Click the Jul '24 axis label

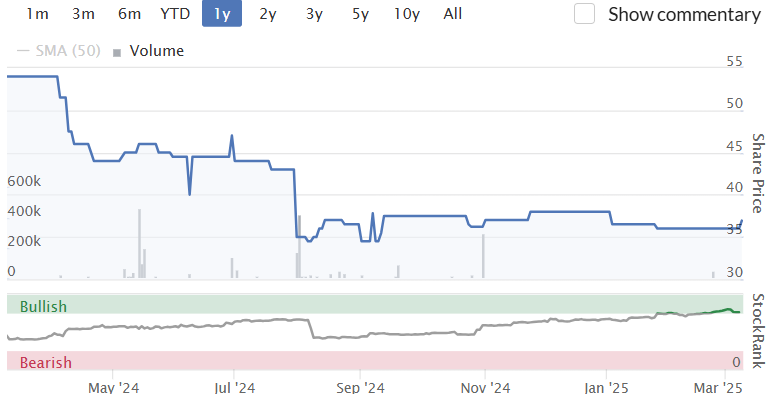tap(234, 388)
